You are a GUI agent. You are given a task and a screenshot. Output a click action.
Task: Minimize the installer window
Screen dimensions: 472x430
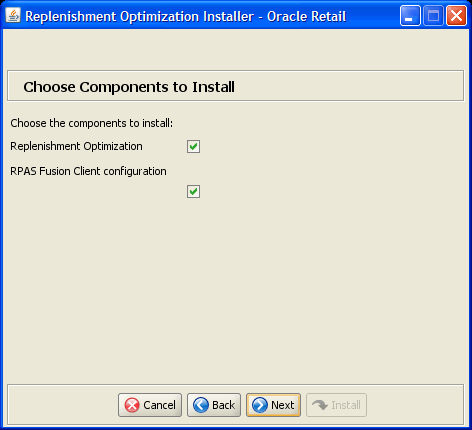click(410, 16)
